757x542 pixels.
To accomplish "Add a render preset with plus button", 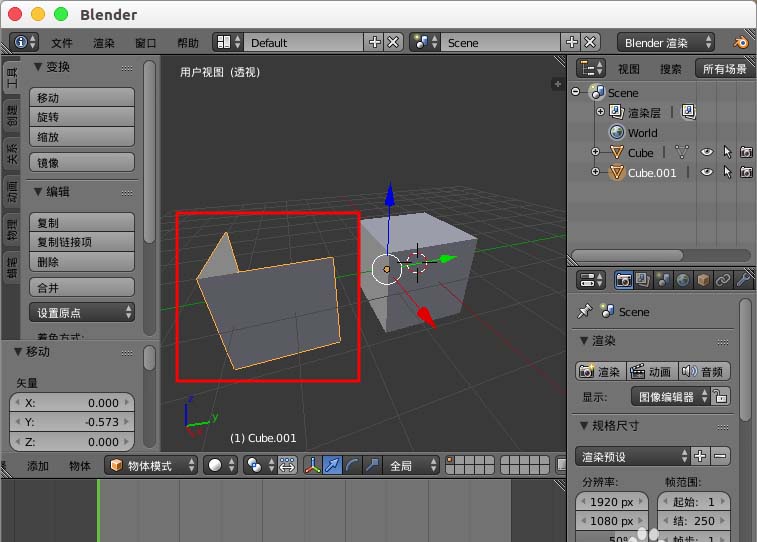I will 701,456.
